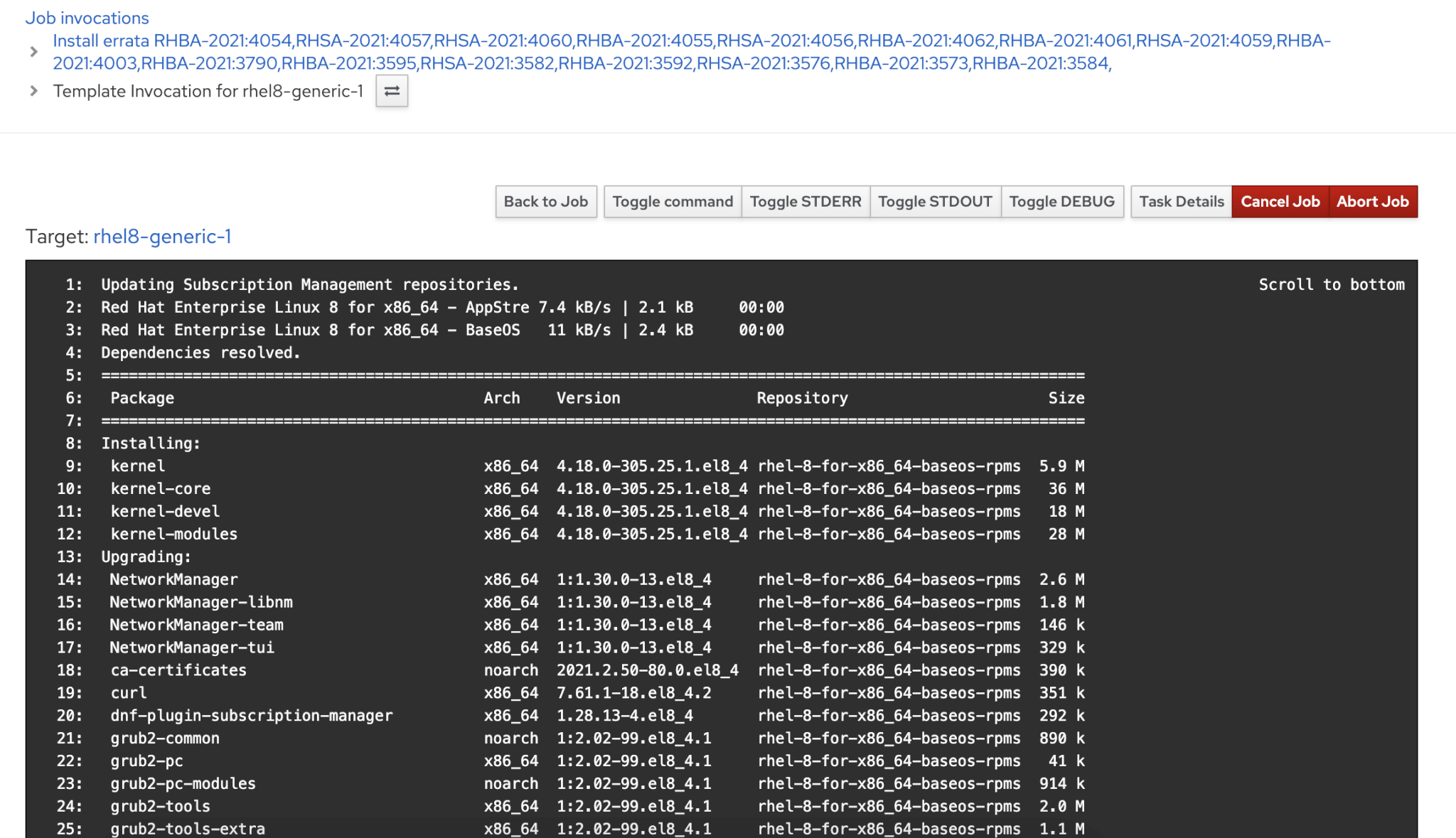Viewport: 1456px width, 838px height.
Task: Click Scroll to bottom in output
Action: (x=1331, y=285)
